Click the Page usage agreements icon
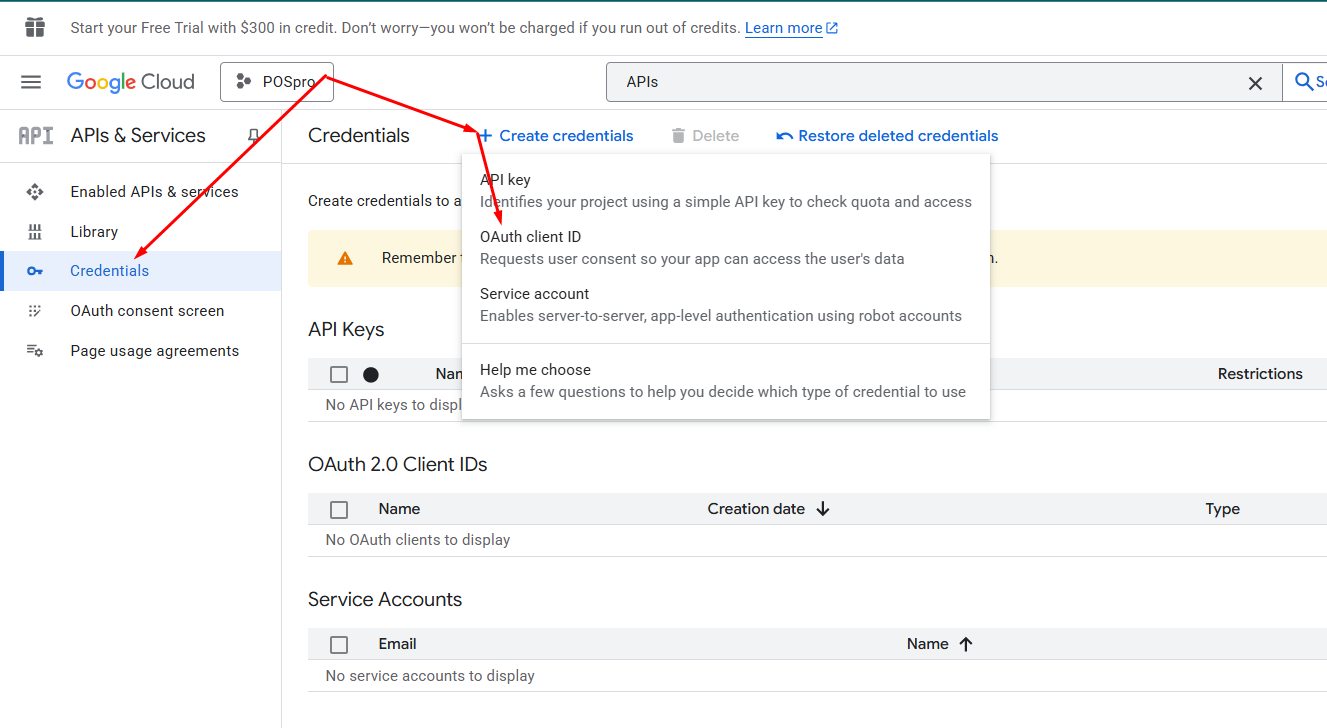 point(35,351)
